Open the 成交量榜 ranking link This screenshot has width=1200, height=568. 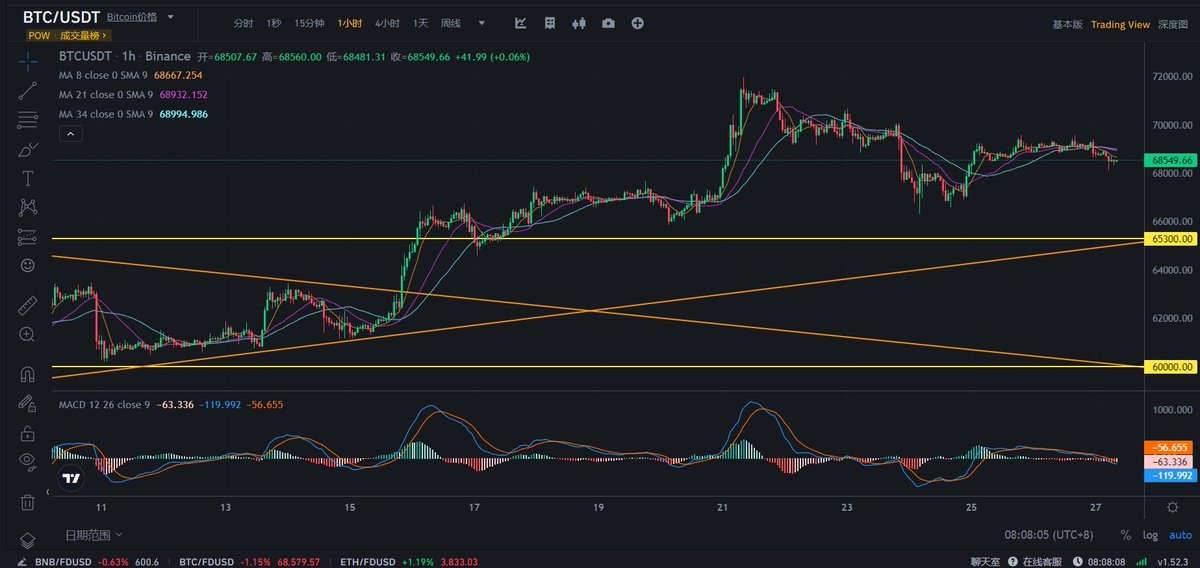(83, 35)
